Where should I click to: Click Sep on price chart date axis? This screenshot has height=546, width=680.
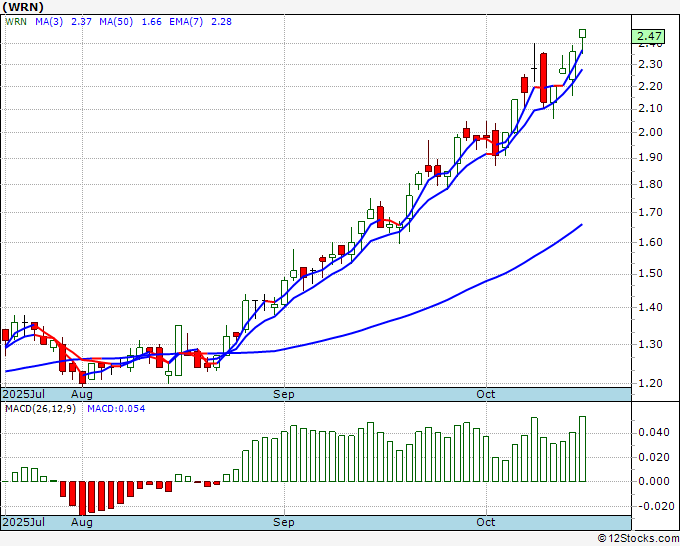tap(284, 395)
